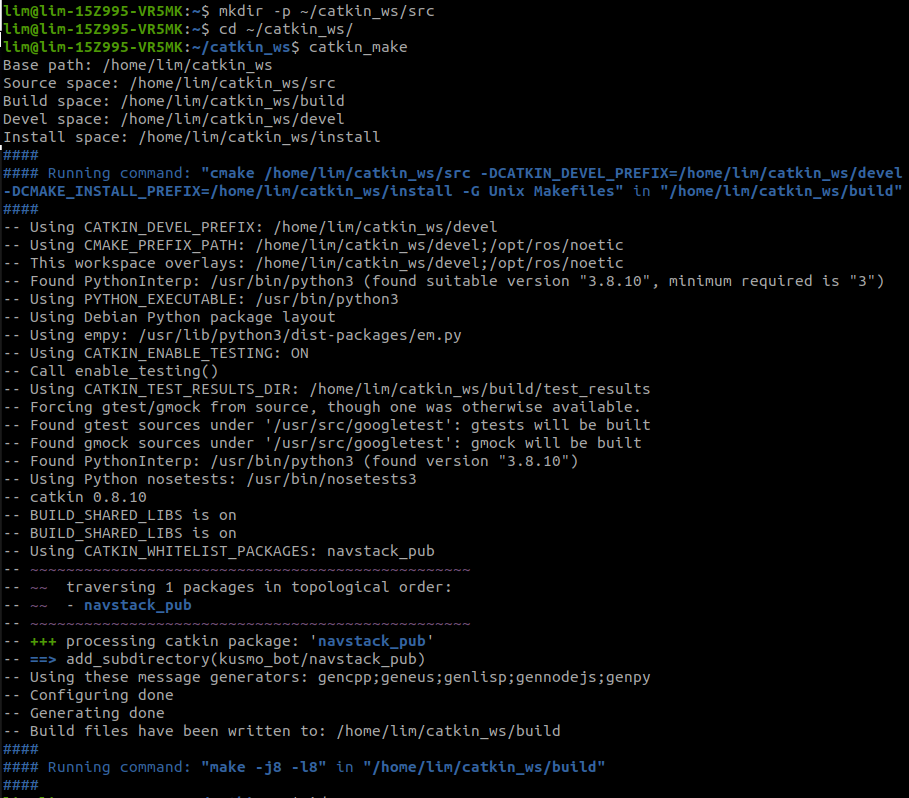
Task: Click 'Using empy' em.py line
Action: tap(232, 334)
